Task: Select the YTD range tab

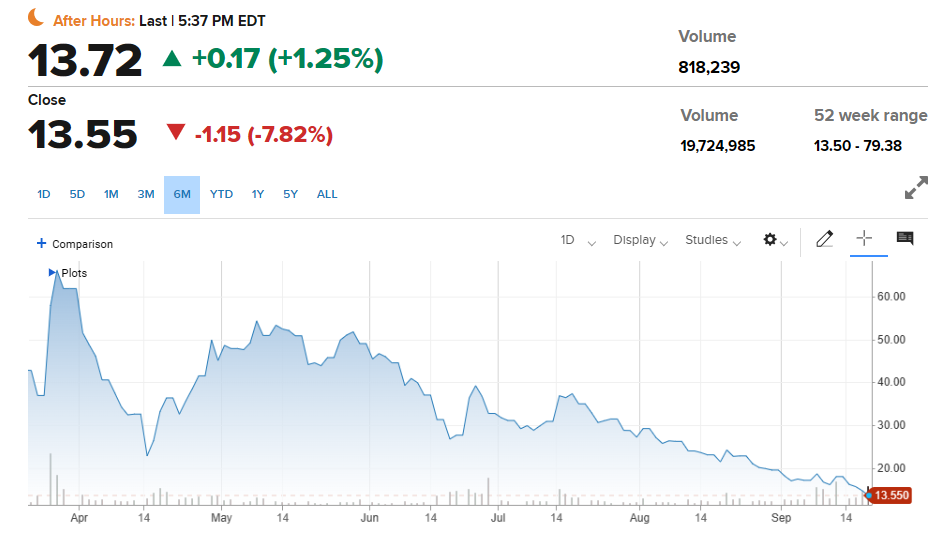Action: tap(221, 194)
